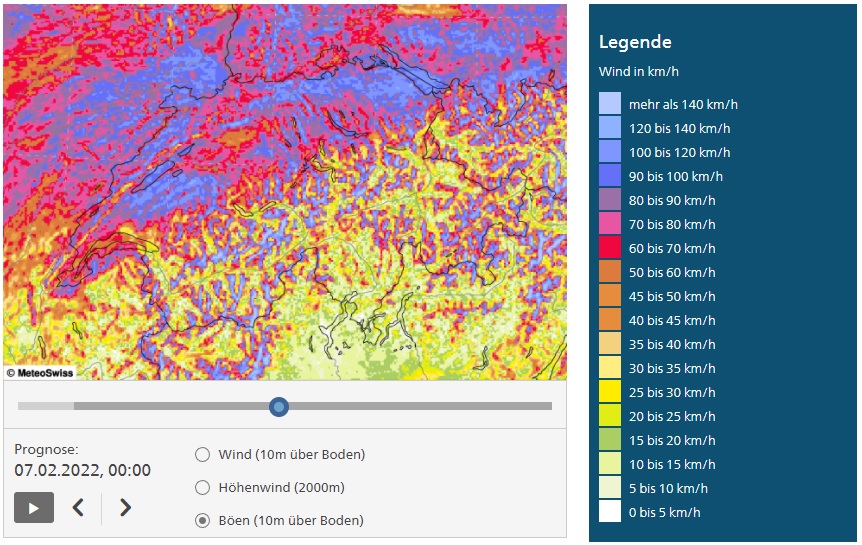Image resolution: width=862 pixels, height=545 pixels.
Task: Click the '80 bis 90 km/h' purple swatch
Action: click(x=610, y=200)
